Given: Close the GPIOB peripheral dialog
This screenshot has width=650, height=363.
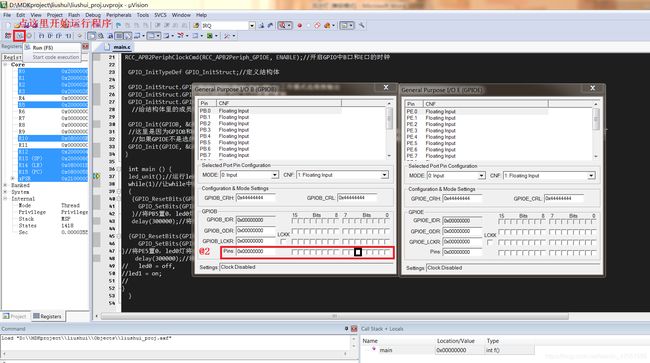Looking at the screenshot, I should click(386, 87).
